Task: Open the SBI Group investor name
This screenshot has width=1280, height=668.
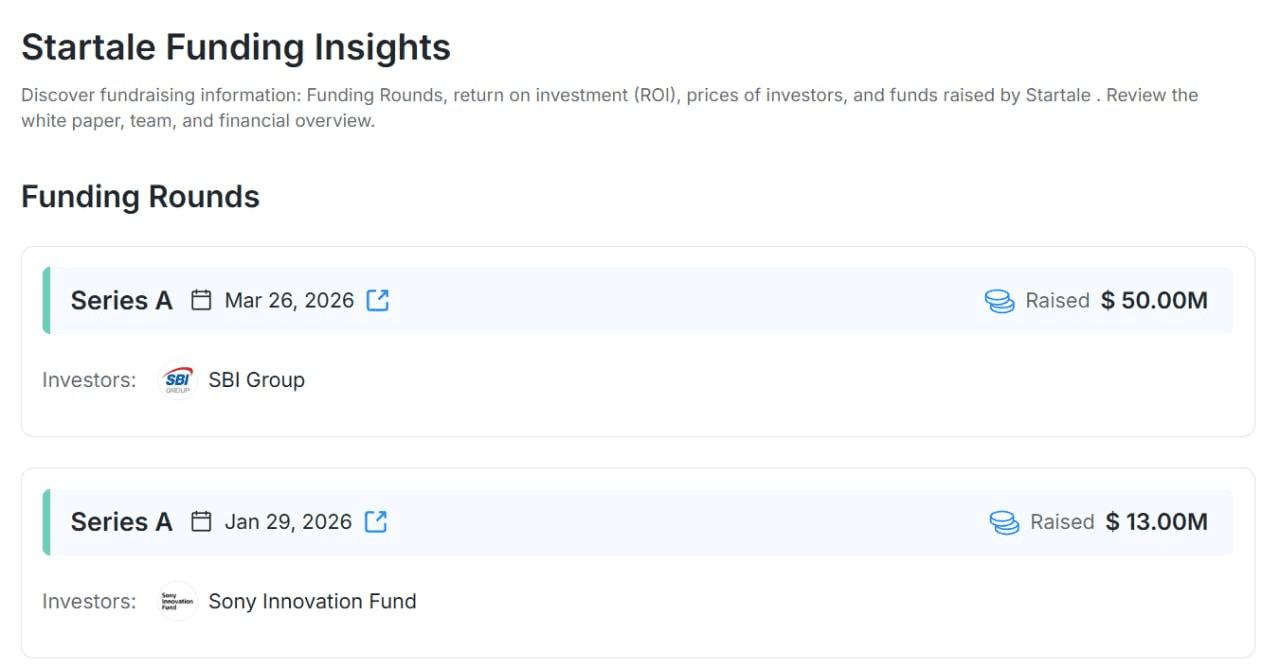Action: [x=256, y=380]
